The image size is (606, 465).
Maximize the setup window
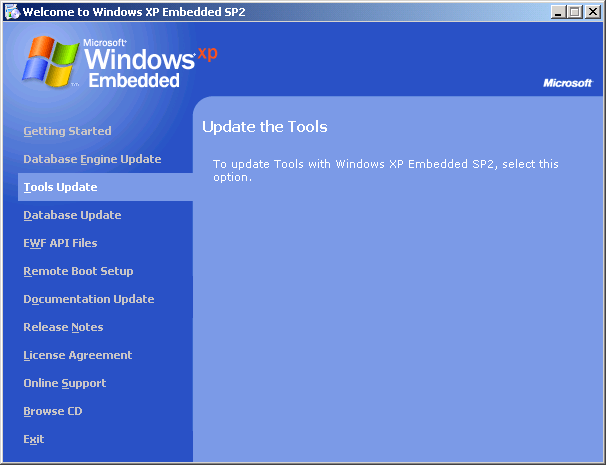tap(574, 12)
